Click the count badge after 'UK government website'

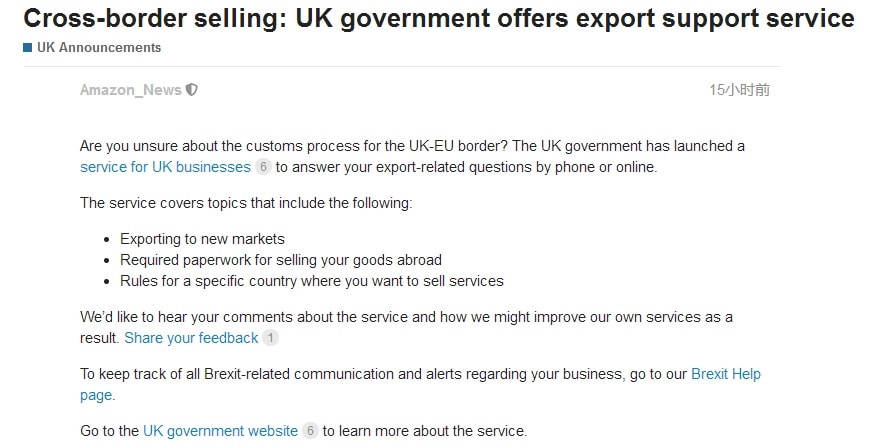[310, 431]
